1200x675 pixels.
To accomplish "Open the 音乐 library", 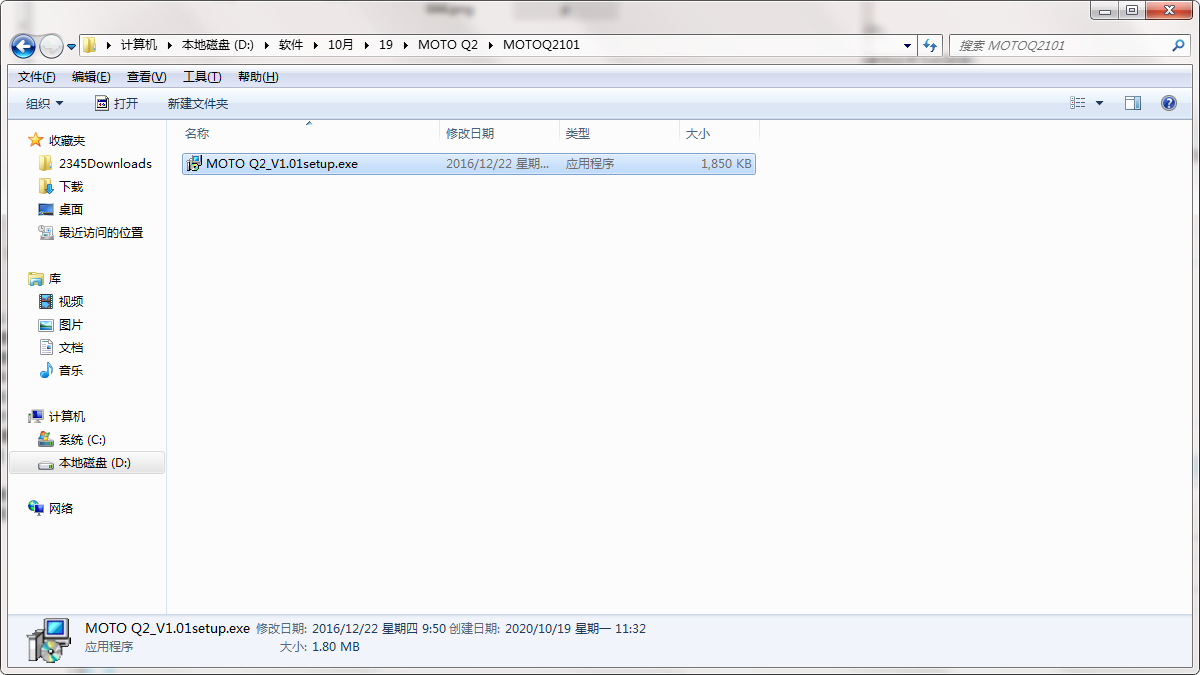I will (x=71, y=370).
